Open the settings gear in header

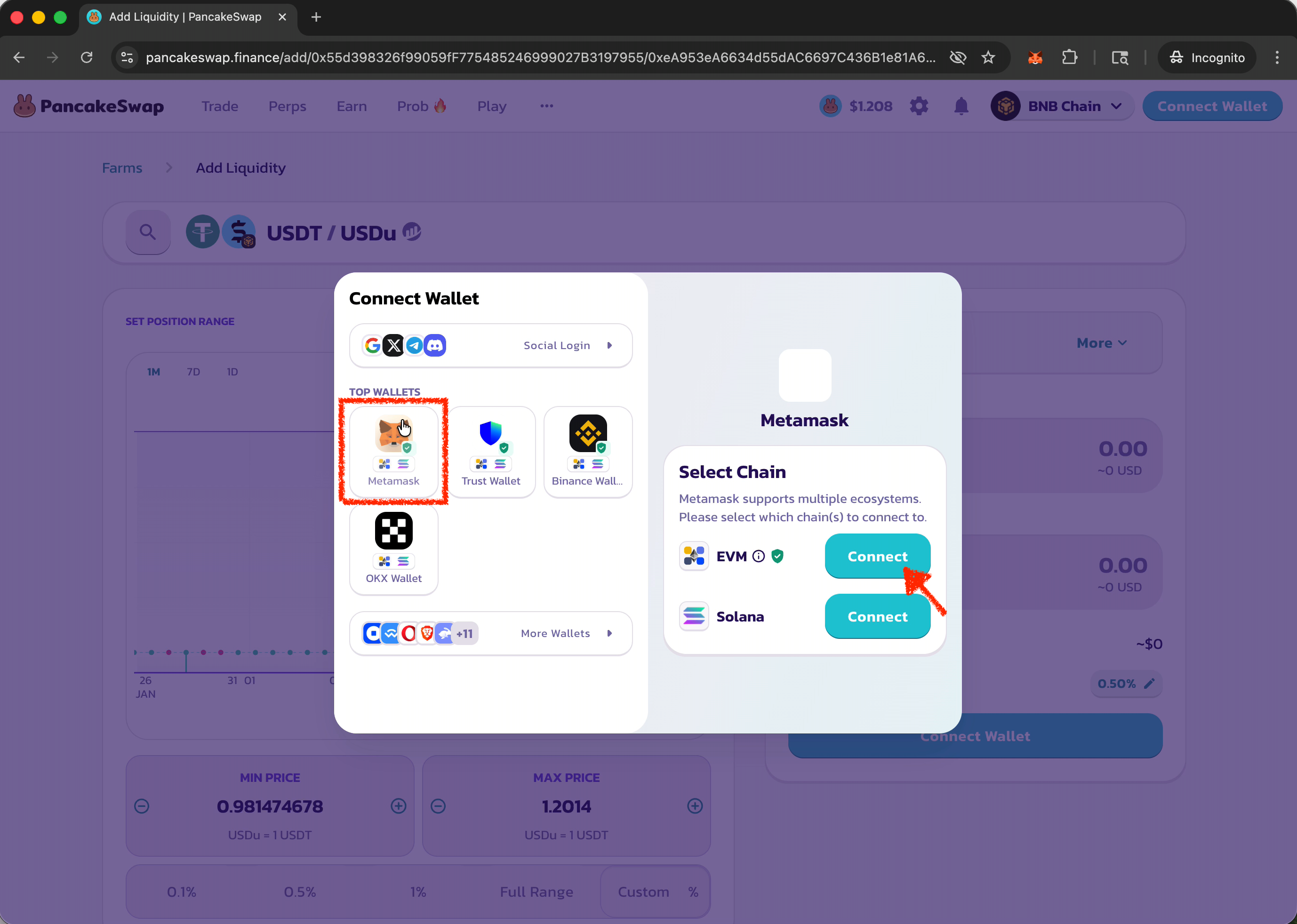pyautogui.click(x=919, y=106)
